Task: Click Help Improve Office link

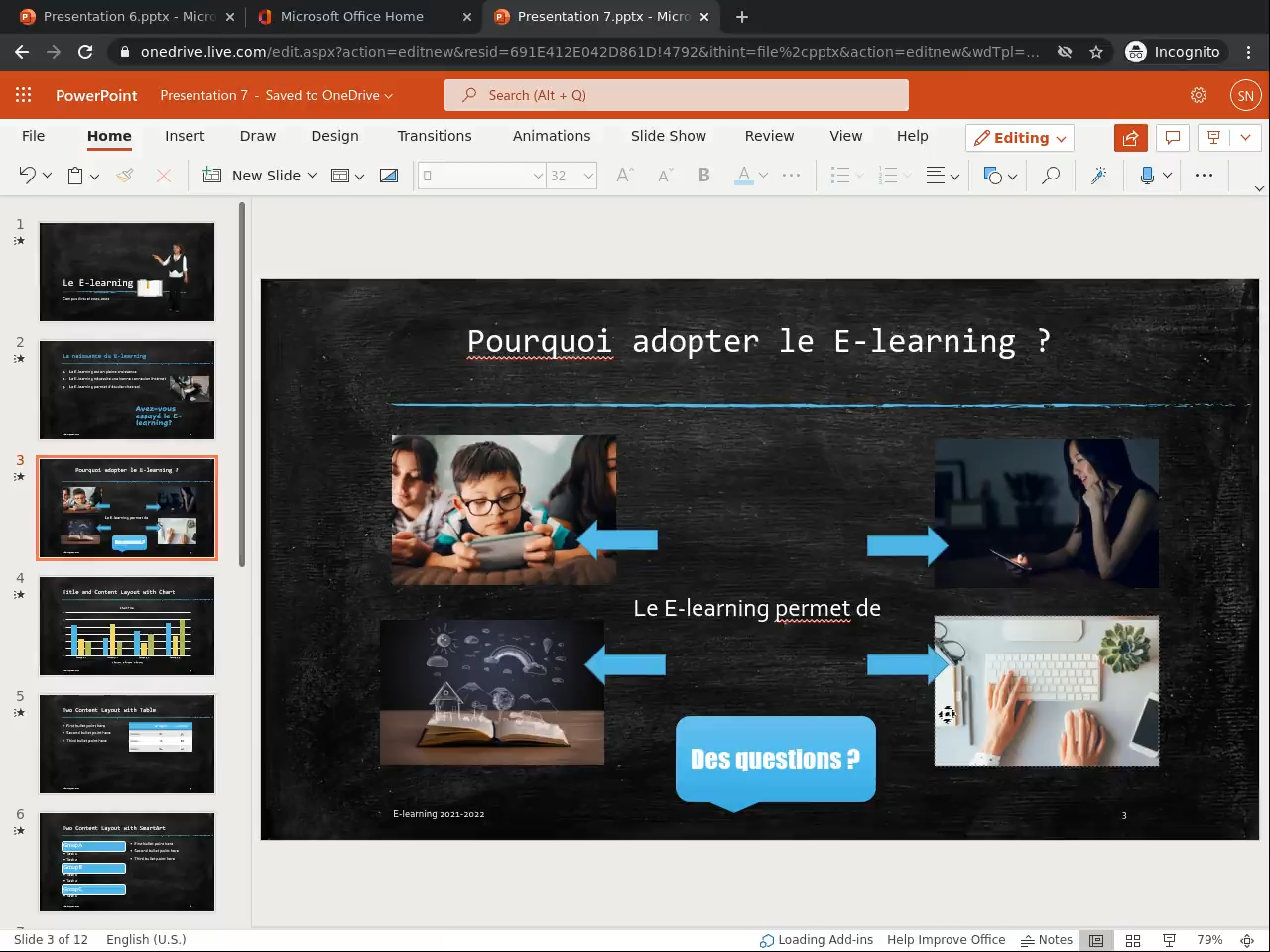Action: (x=946, y=940)
